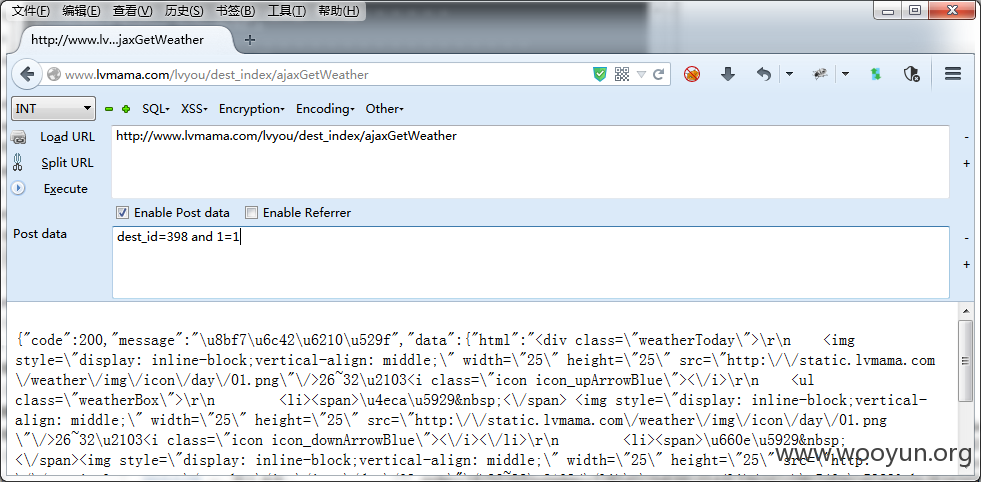Click the FoxyProxy disabled fox icon
This screenshot has height=482, width=981.
click(692, 74)
